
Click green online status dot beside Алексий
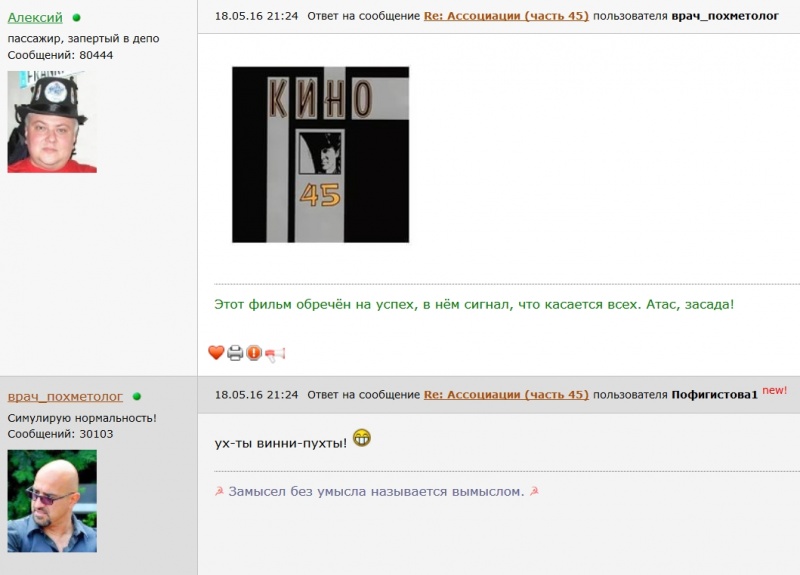(x=77, y=18)
